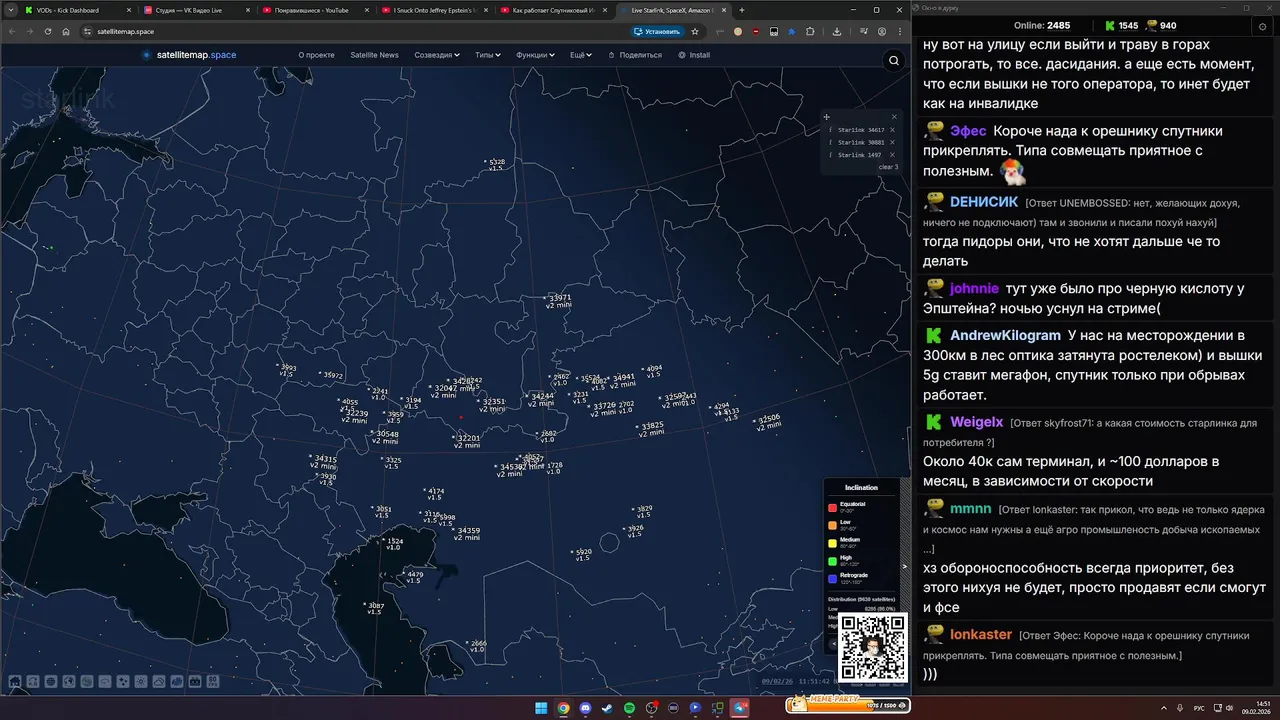Image resolution: width=1280 pixels, height=720 pixels.
Task: Click the MEME PARTY progress bar
Action: pos(848,705)
